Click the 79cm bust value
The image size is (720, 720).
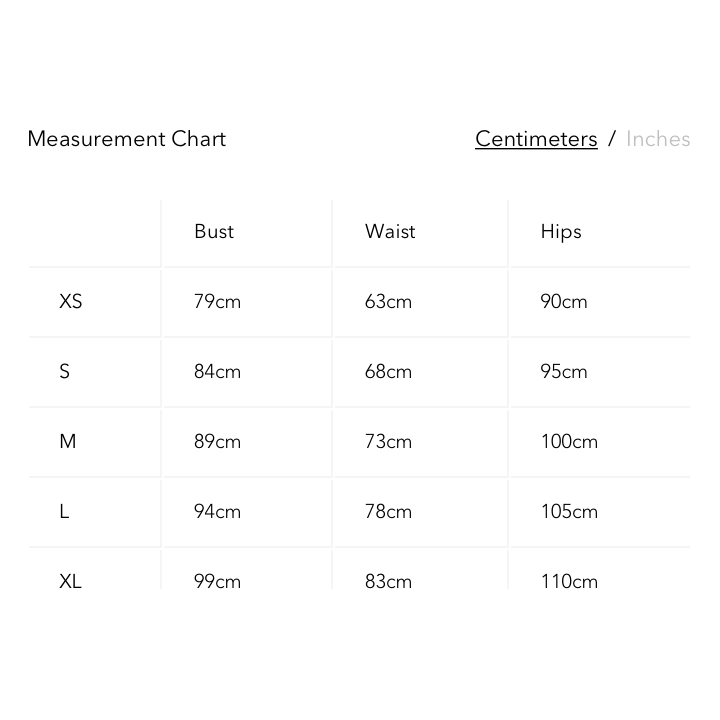(217, 301)
